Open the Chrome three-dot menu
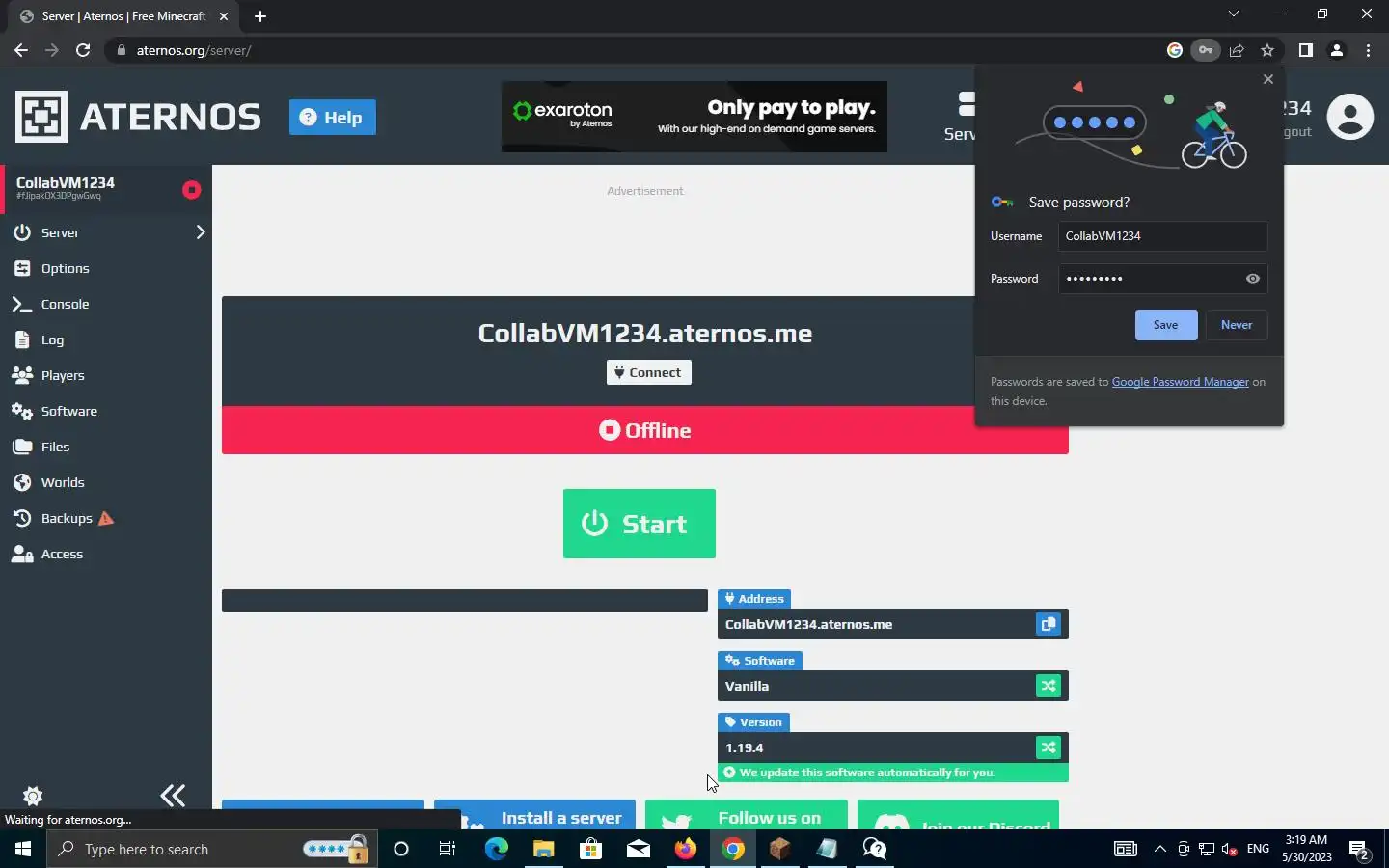This screenshot has width=1389, height=868. coord(1368,50)
